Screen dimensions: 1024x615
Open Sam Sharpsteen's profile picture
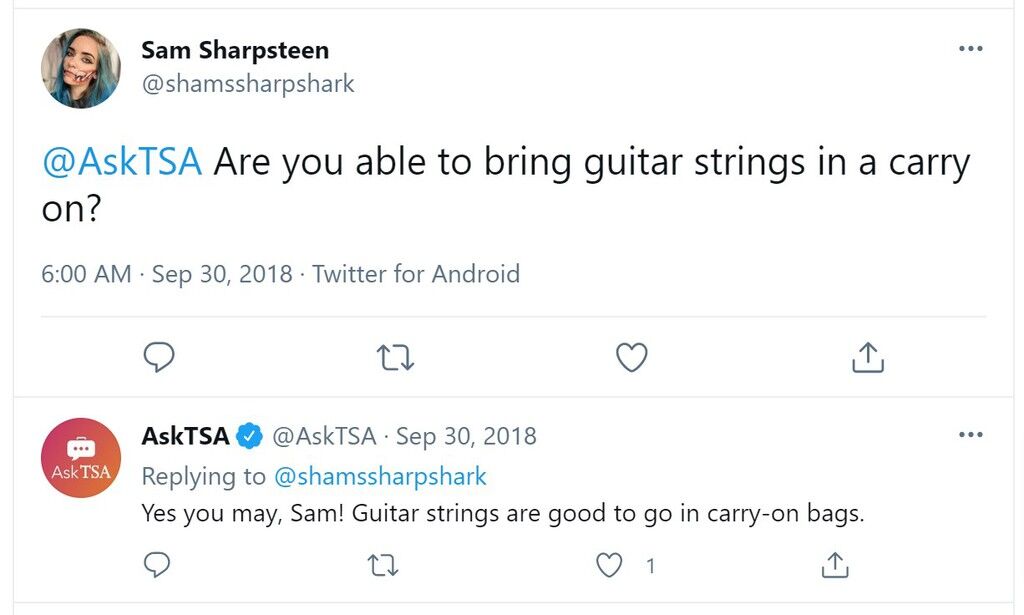81,68
